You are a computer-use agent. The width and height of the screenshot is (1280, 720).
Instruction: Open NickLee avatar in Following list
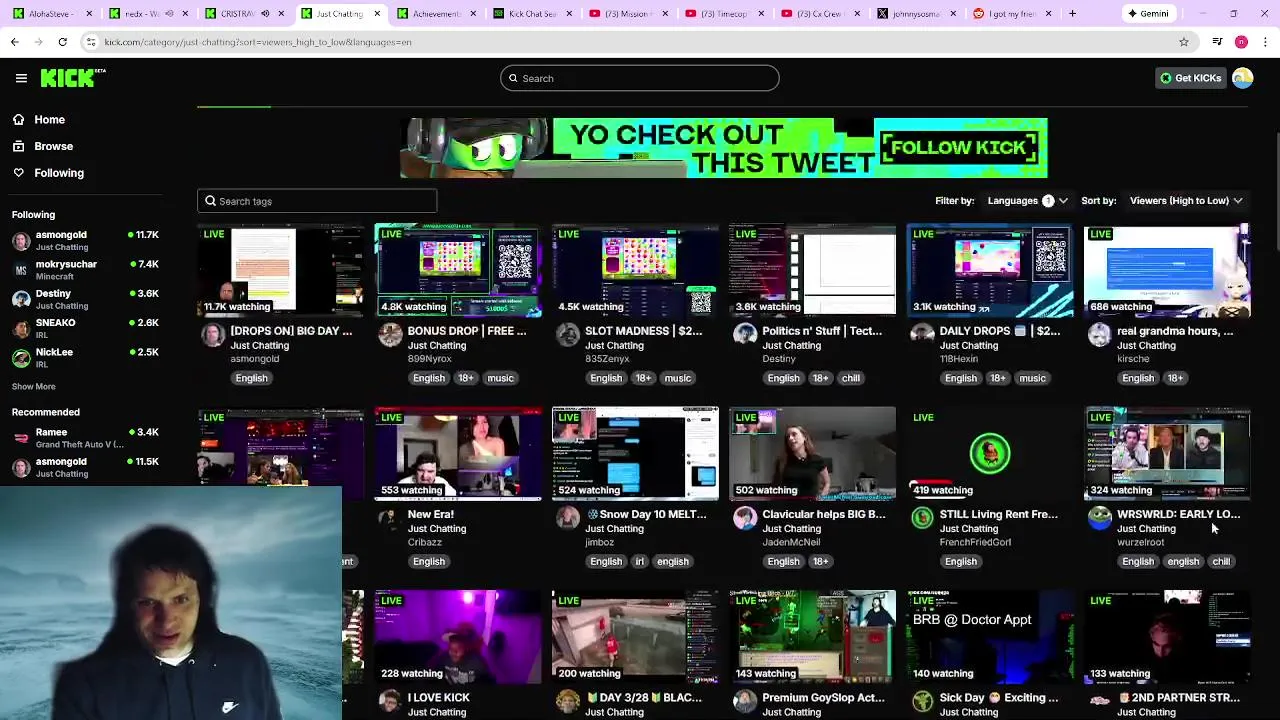pyautogui.click(x=21, y=358)
